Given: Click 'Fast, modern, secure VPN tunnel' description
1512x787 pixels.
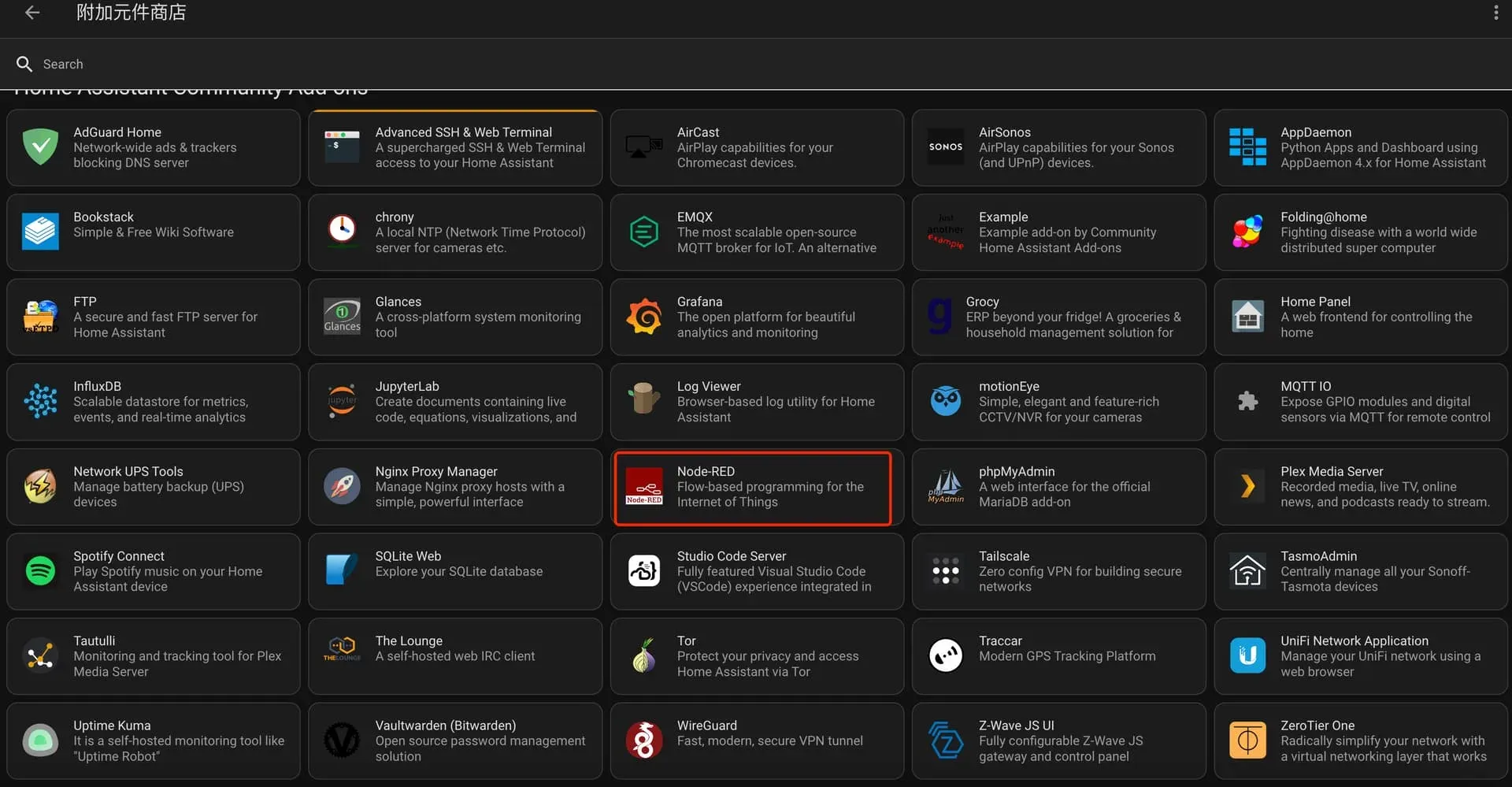Looking at the screenshot, I should (770, 741).
